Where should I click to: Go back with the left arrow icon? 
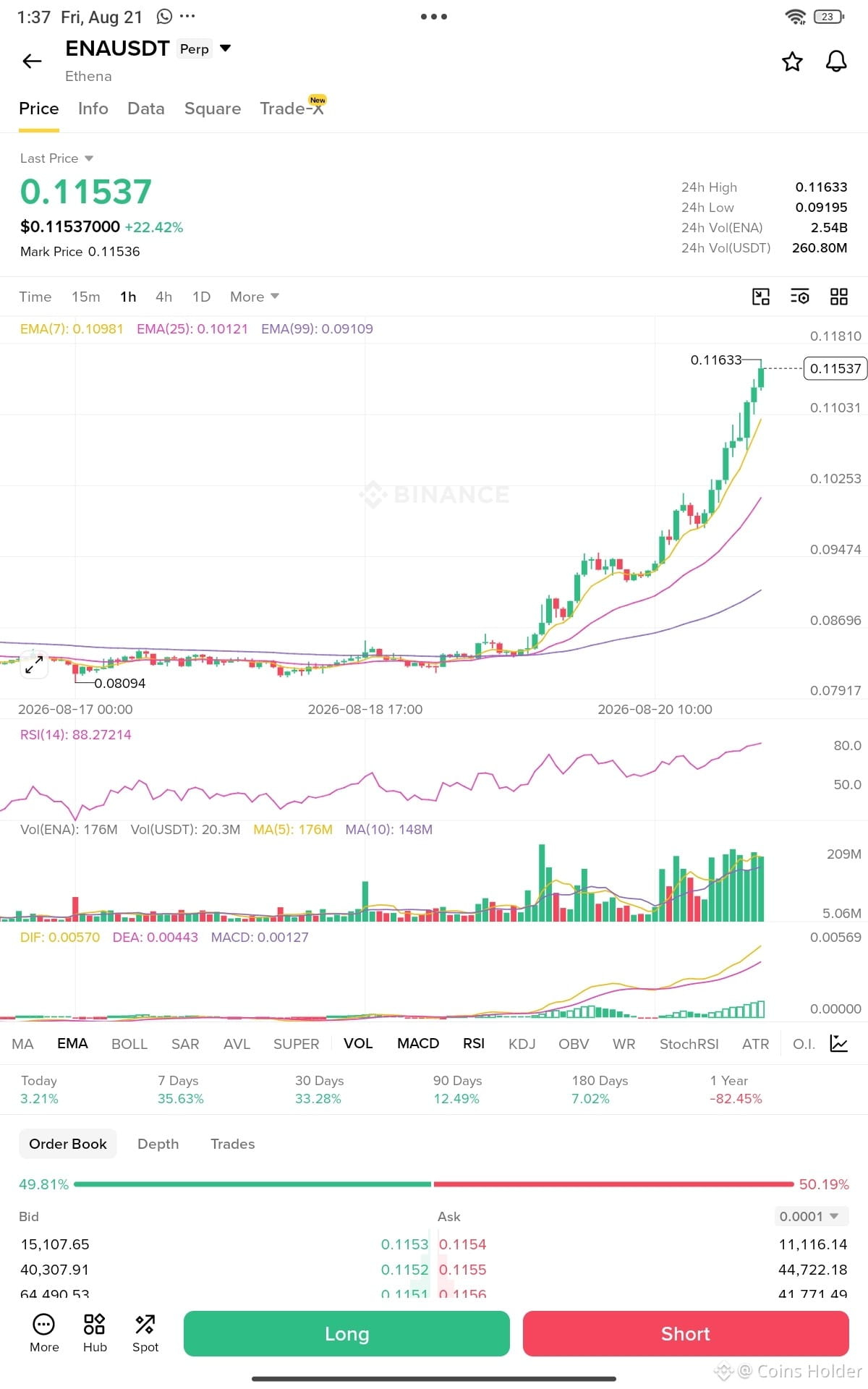[32, 61]
